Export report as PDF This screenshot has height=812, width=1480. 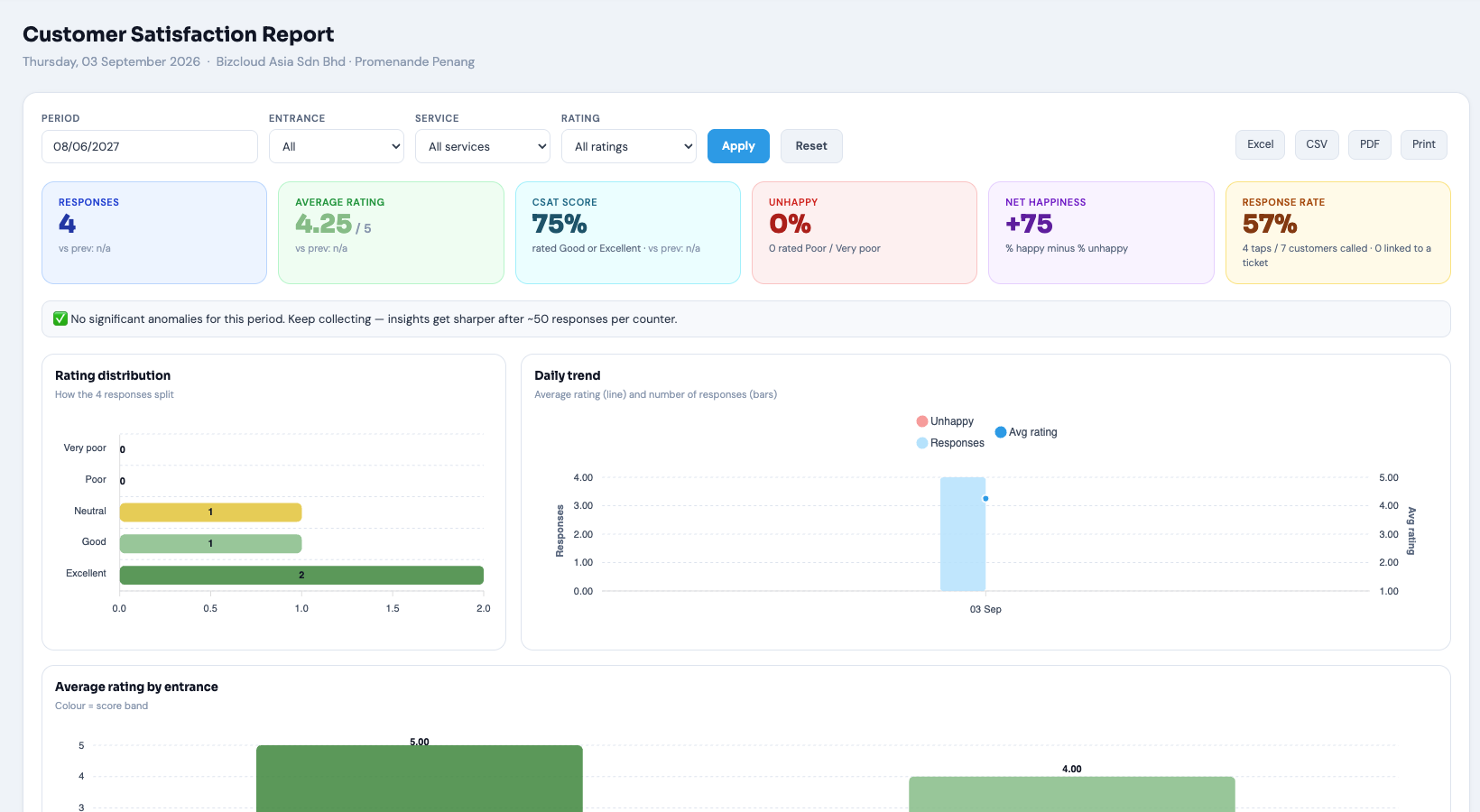point(1370,144)
